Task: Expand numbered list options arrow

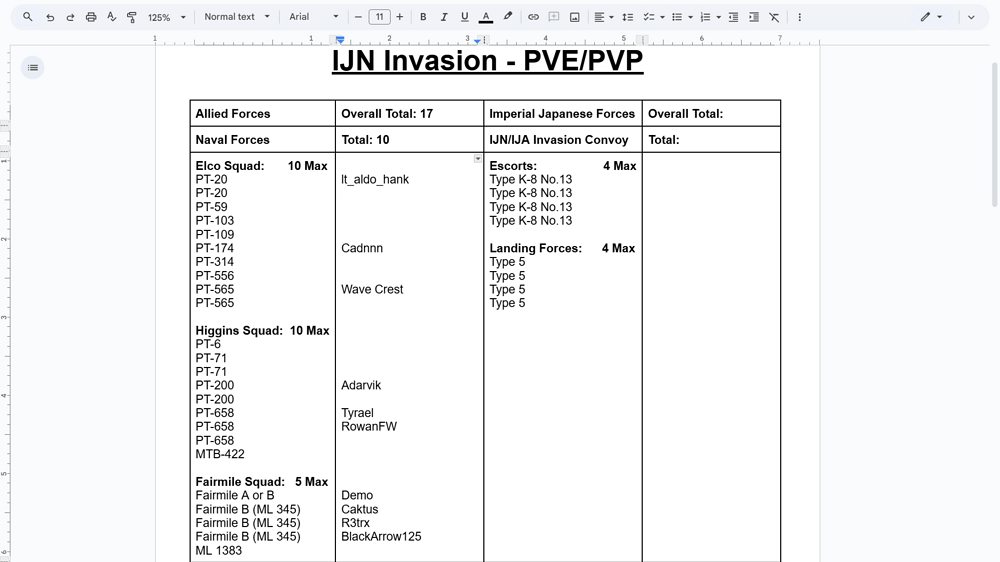Action: (718, 17)
